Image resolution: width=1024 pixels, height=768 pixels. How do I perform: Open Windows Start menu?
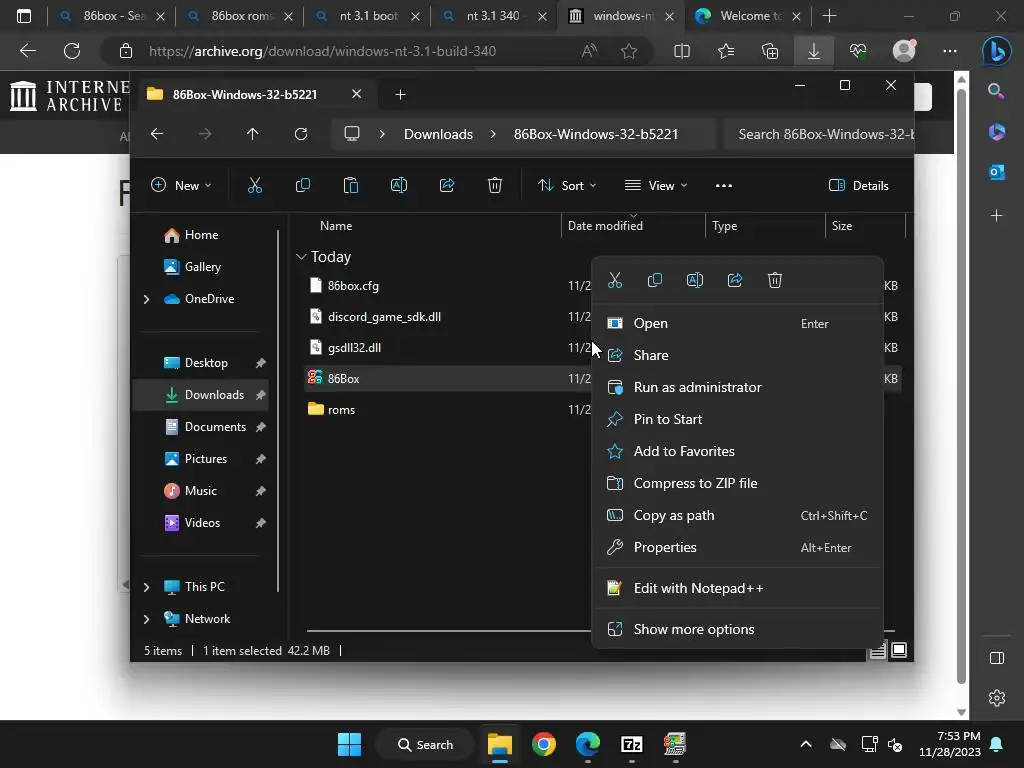click(349, 744)
